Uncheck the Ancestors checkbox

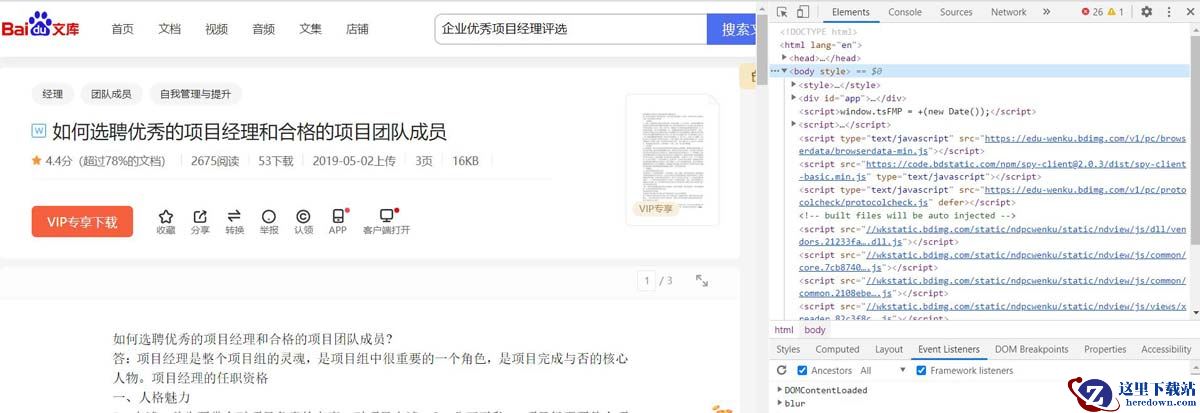[803, 371]
